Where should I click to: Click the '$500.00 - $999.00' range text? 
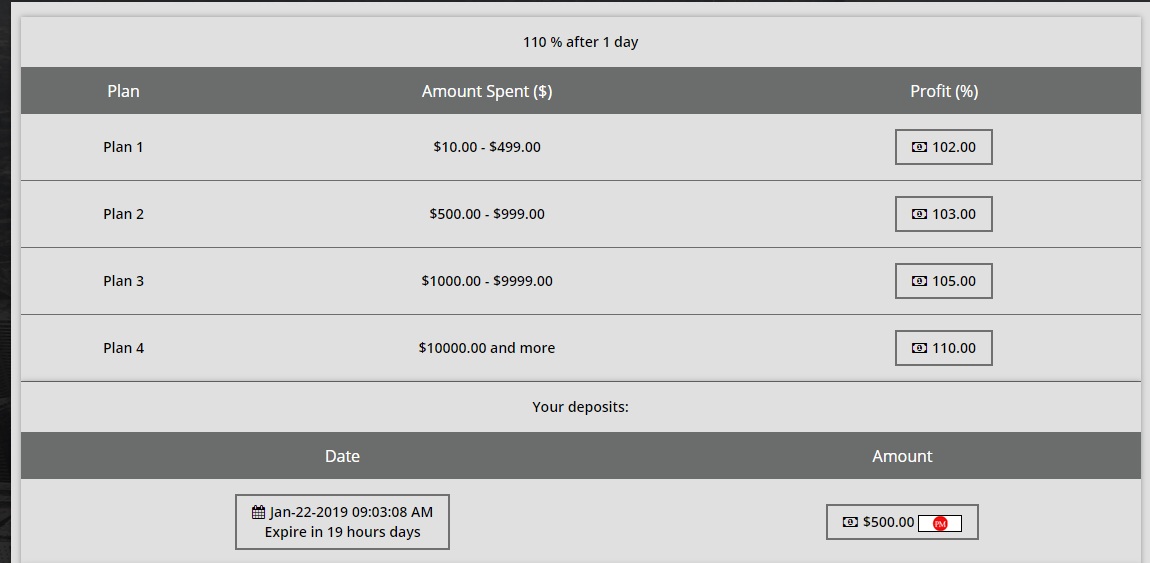[487, 214]
